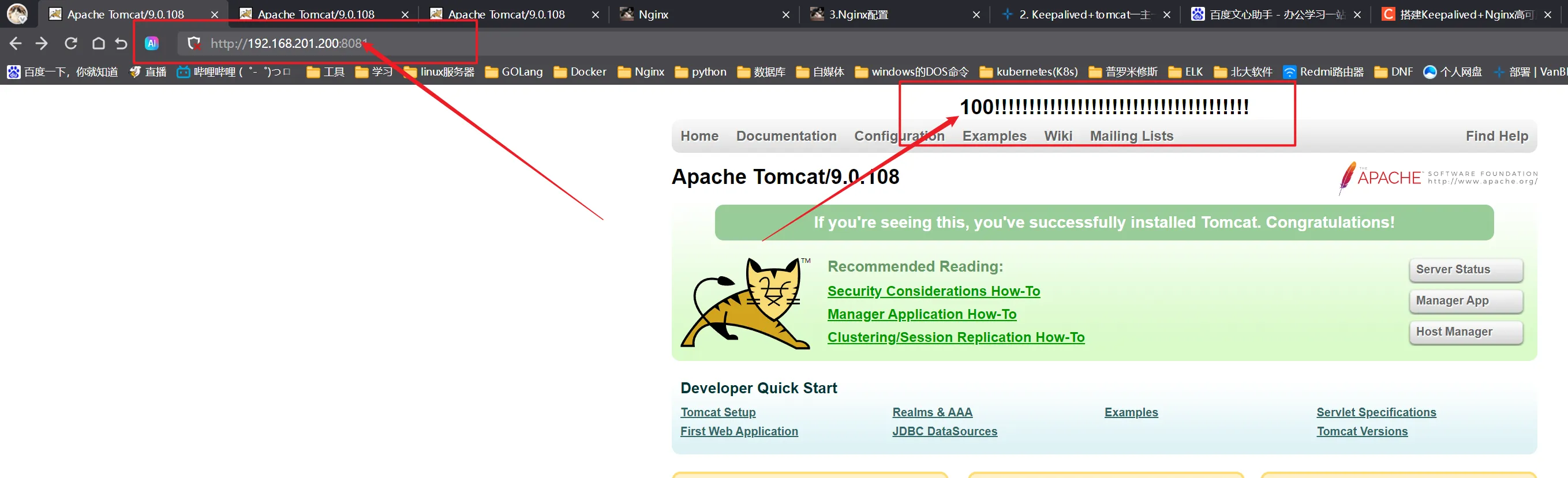The width and height of the screenshot is (1568, 478).
Task: Click the browser back arrow
Action: tap(16, 43)
